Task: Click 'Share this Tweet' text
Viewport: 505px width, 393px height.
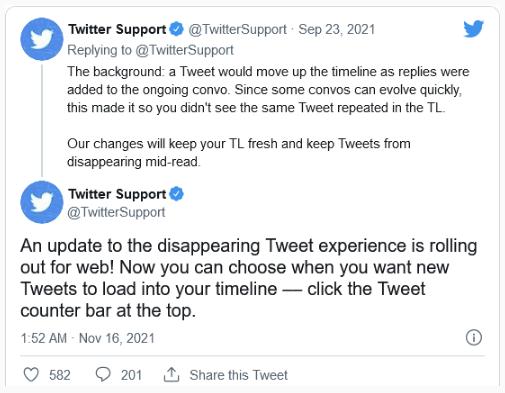Action: point(238,375)
